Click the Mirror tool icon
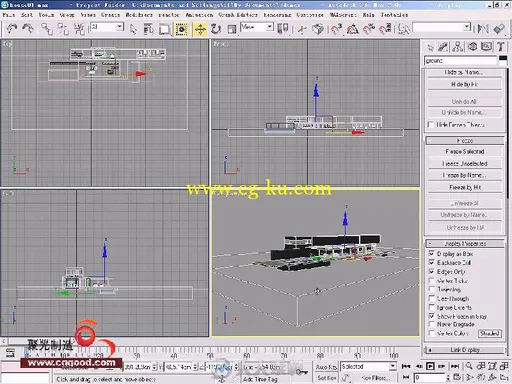Viewport: 512px width, 384px height. coord(483,29)
